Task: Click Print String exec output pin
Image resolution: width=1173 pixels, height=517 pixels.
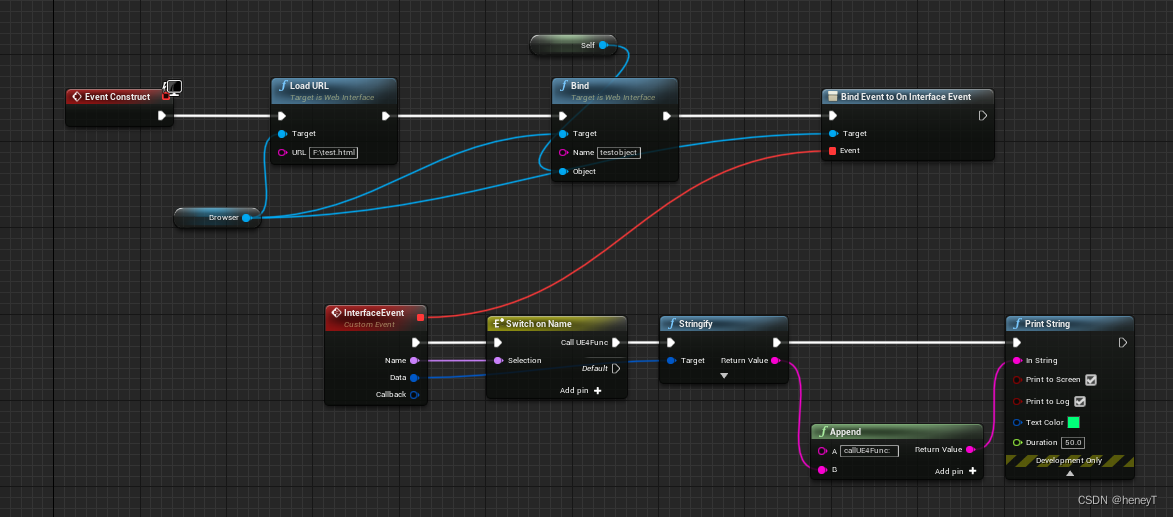Action: (1123, 343)
